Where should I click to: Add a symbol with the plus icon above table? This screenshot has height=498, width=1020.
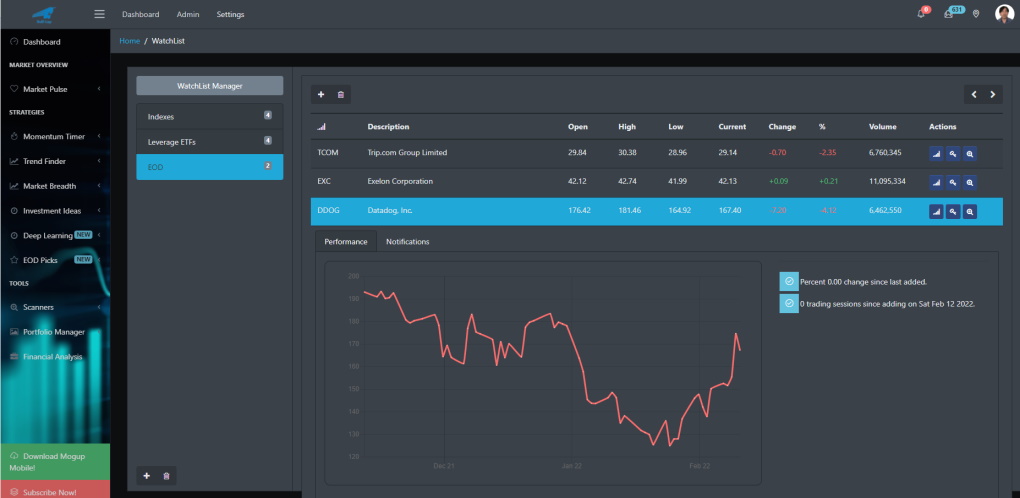click(x=321, y=95)
